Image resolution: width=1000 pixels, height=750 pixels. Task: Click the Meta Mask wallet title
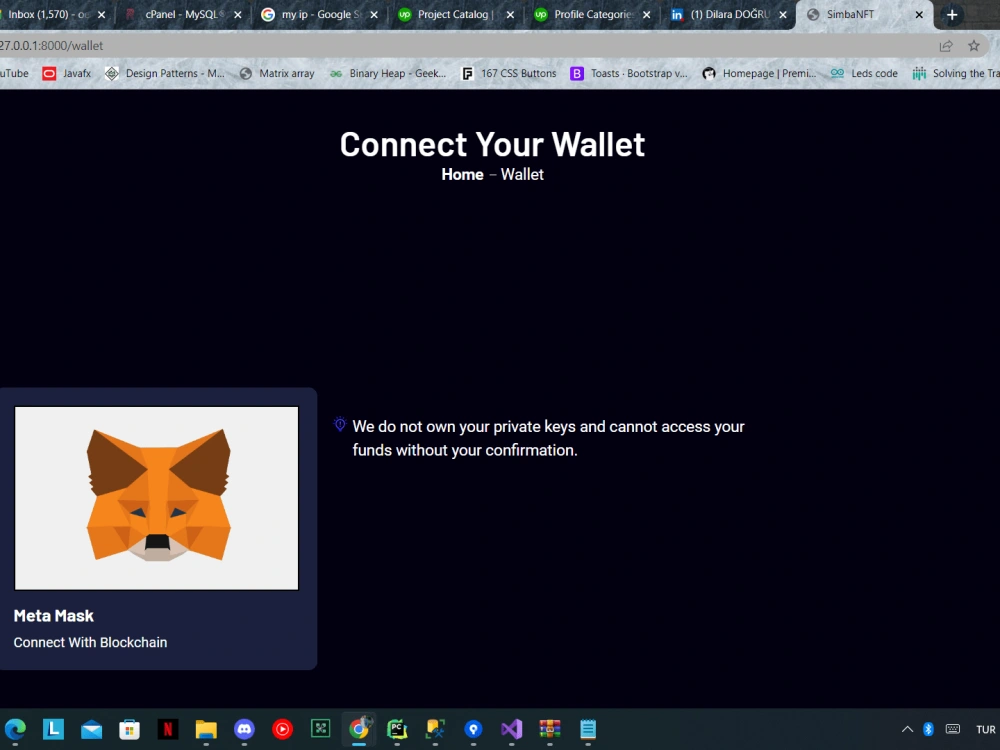click(54, 615)
